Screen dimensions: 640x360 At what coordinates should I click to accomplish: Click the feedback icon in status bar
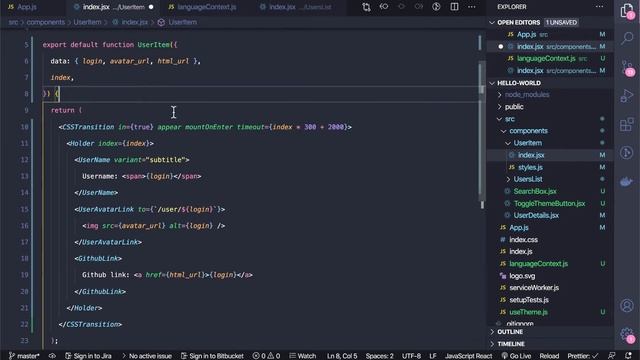click(611, 356)
